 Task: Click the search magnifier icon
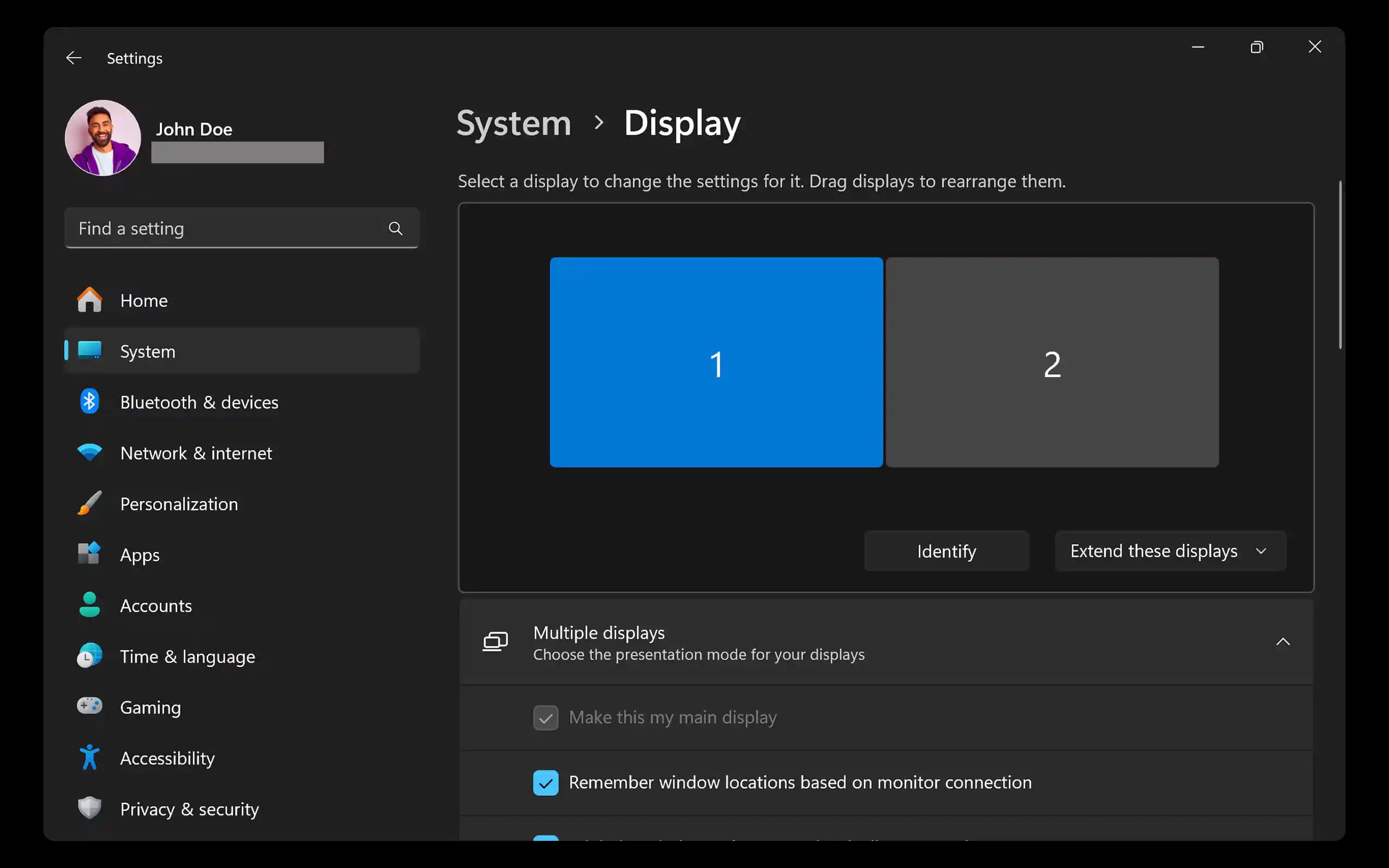396,228
